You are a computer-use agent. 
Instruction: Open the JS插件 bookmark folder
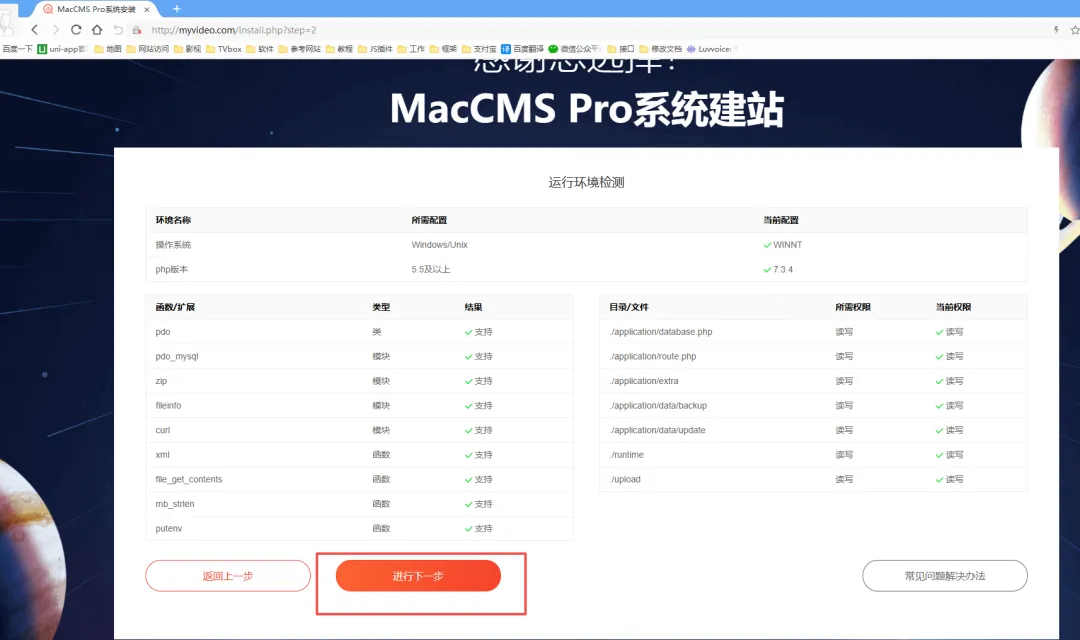pos(375,49)
